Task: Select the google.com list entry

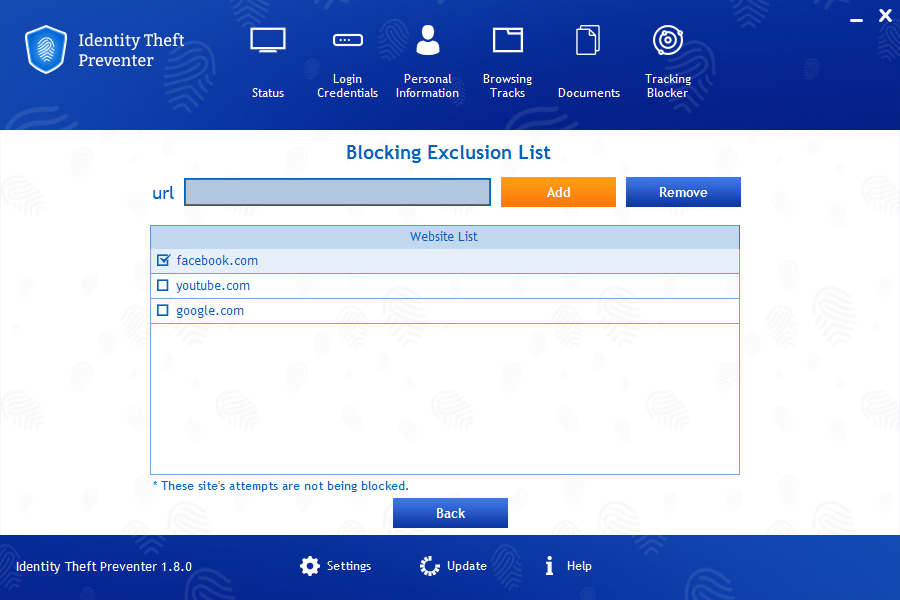Action: pyautogui.click(x=210, y=310)
